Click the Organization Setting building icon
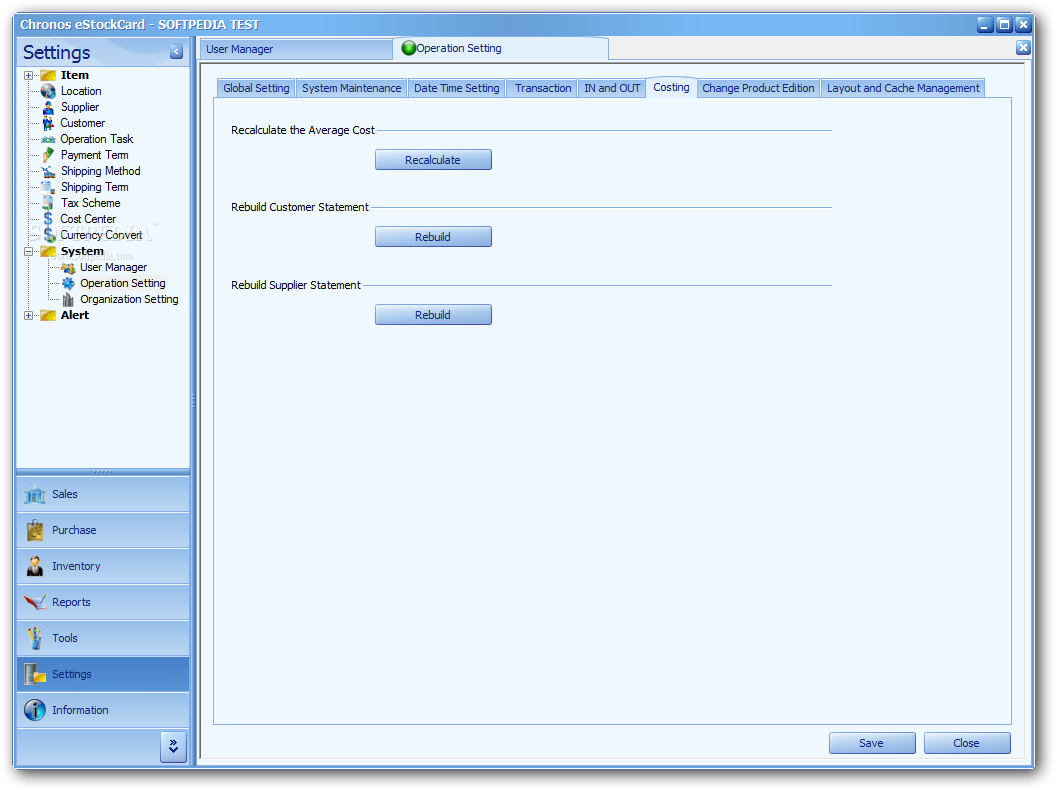Screen dimensions: 1056x790 tap(68, 300)
